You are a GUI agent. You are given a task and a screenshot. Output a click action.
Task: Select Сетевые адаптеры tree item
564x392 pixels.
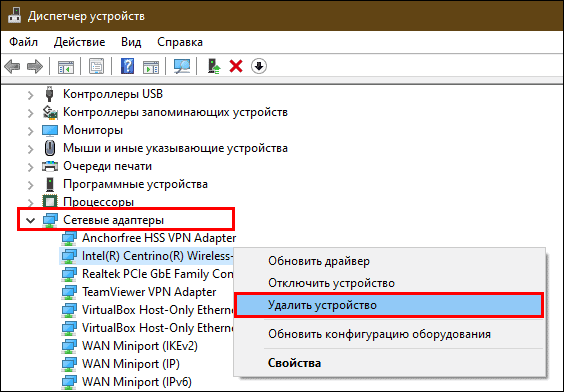point(113,220)
